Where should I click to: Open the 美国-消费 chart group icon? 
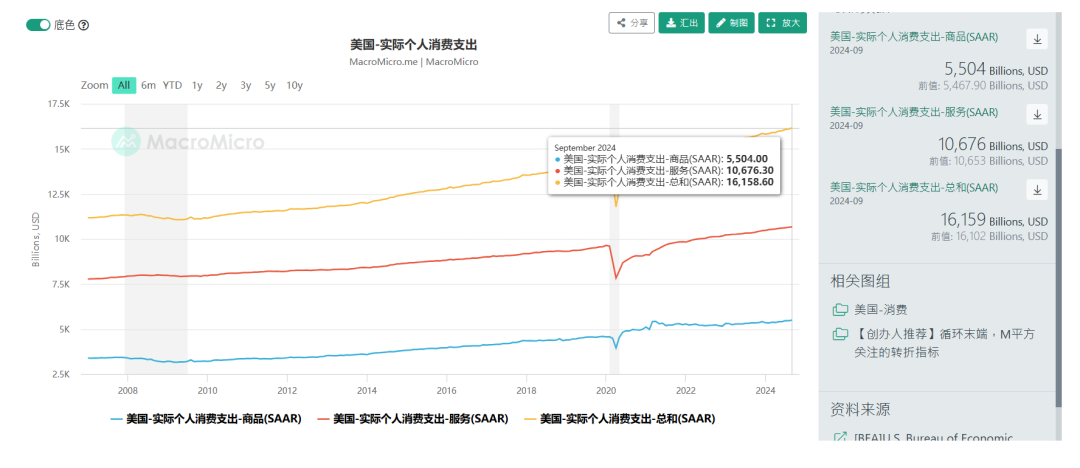[840, 310]
